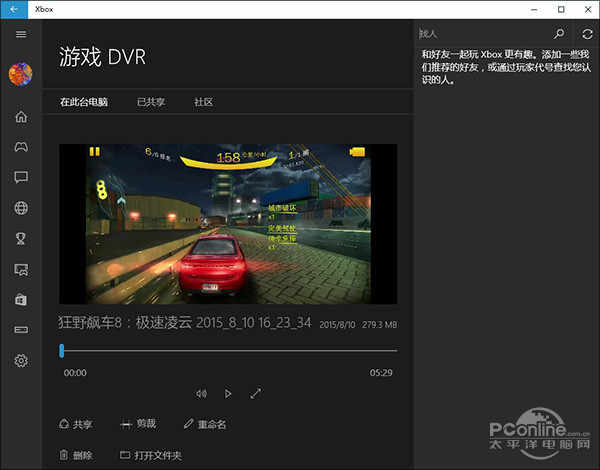Click 打开文件夹 to open the folder
The height and width of the screenshot is (470, 600).
coord(150,455)
